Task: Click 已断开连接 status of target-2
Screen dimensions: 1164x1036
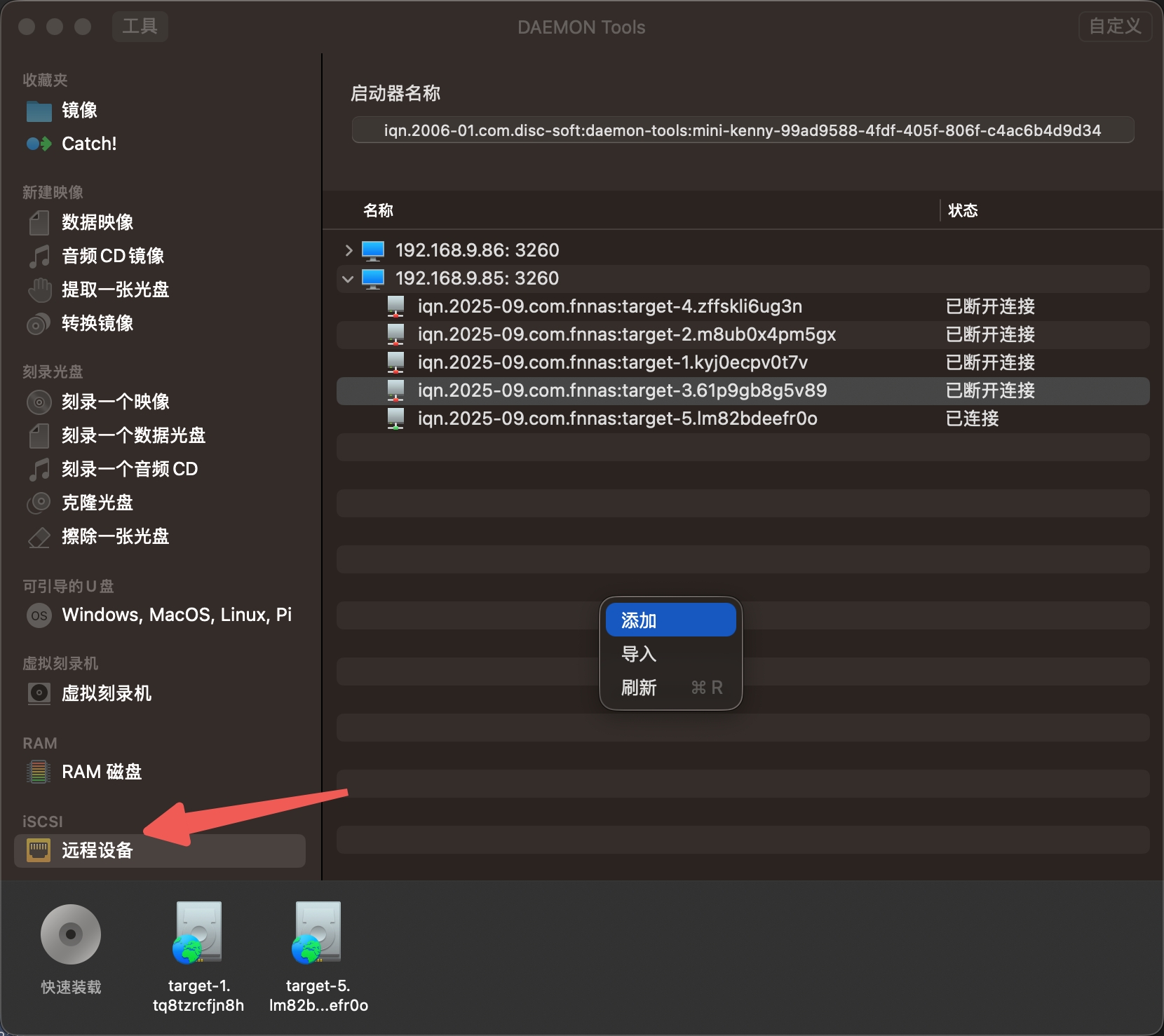Action: point(991,334)
